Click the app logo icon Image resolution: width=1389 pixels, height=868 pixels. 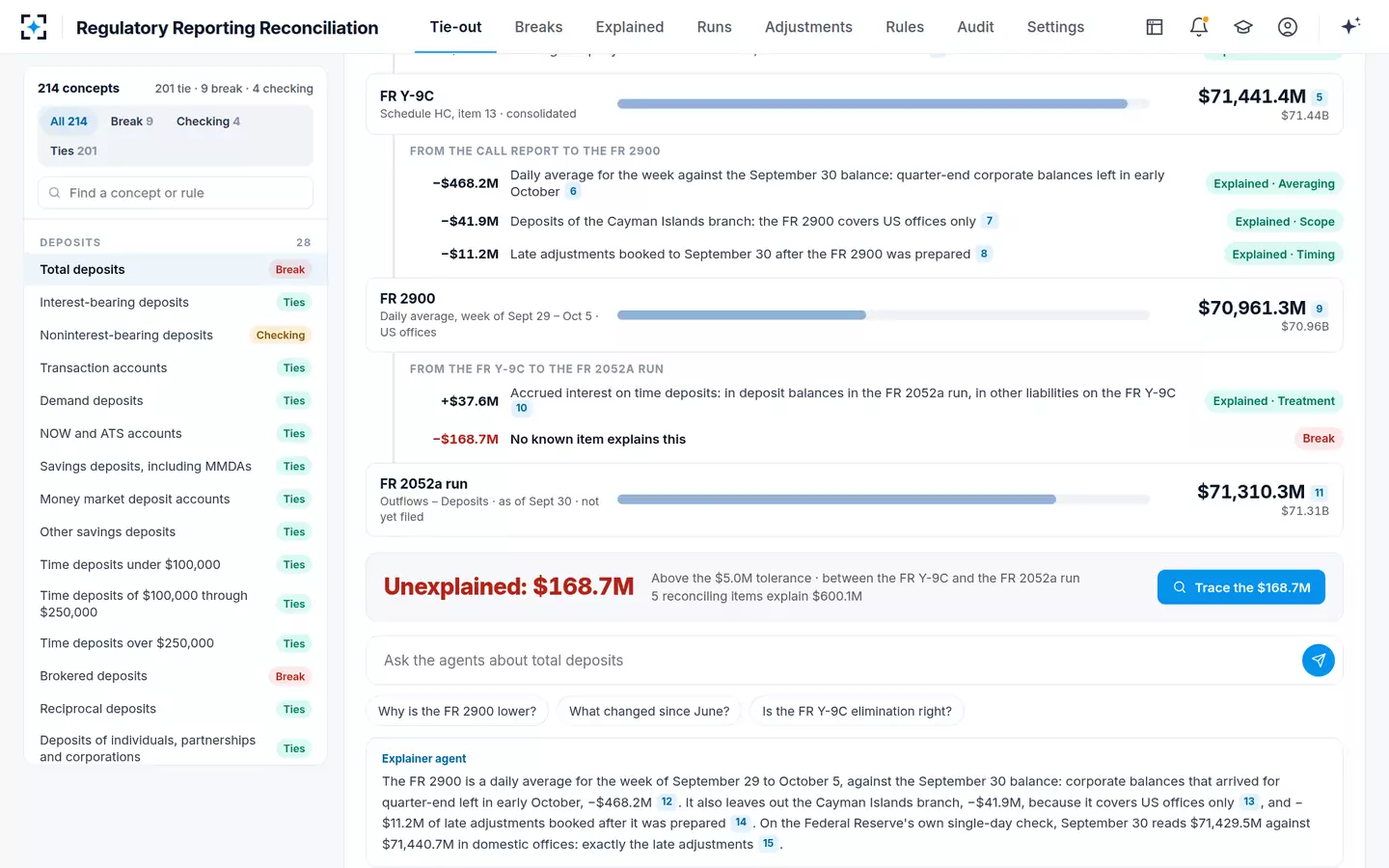click(x=34, y=27)
